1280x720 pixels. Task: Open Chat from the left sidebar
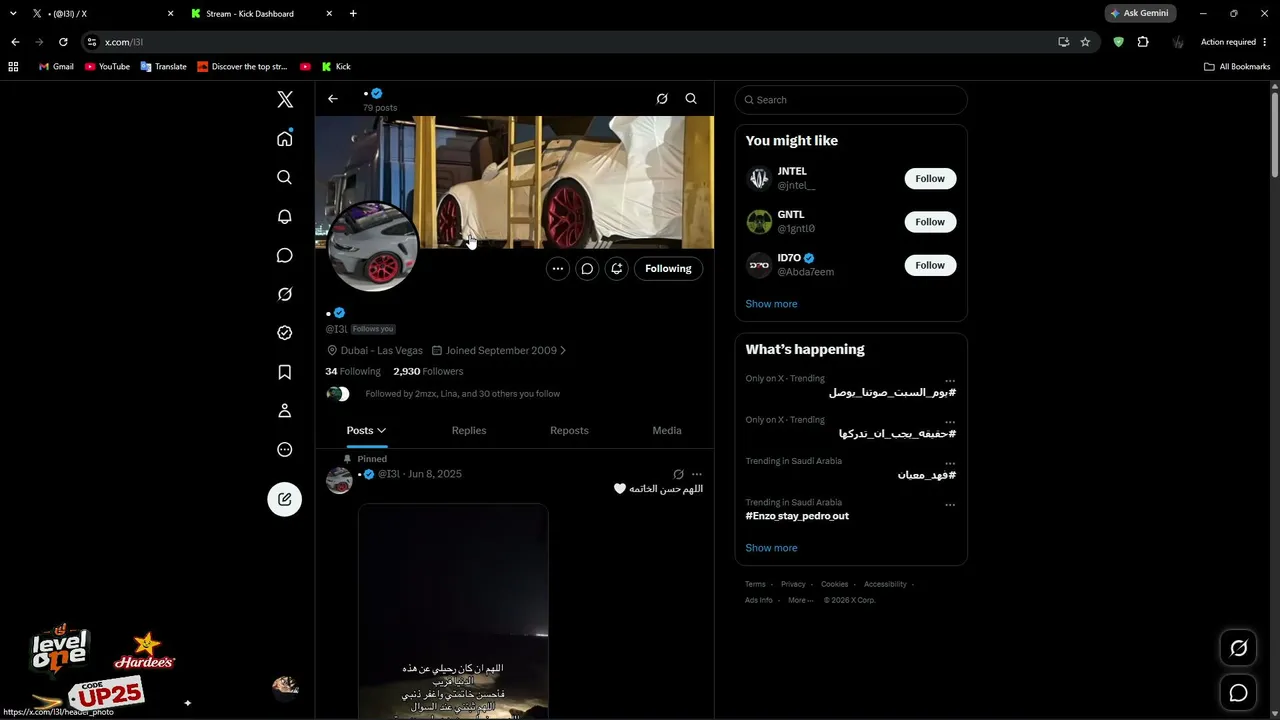285,255
